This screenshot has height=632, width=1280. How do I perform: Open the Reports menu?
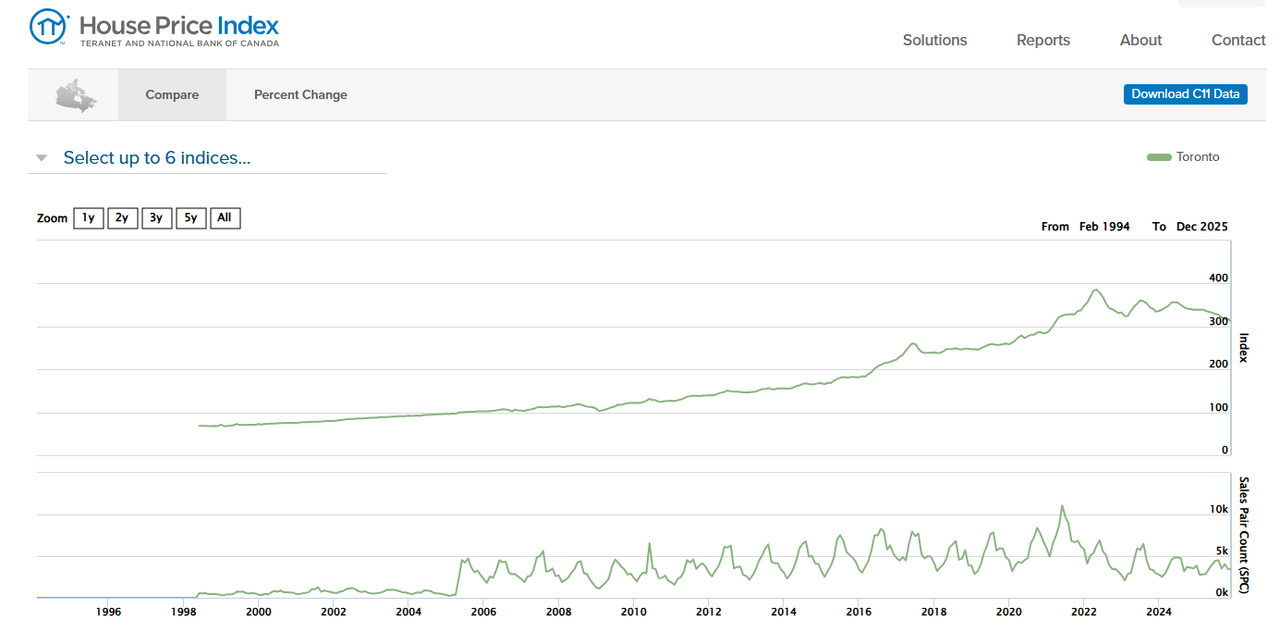1043,40
